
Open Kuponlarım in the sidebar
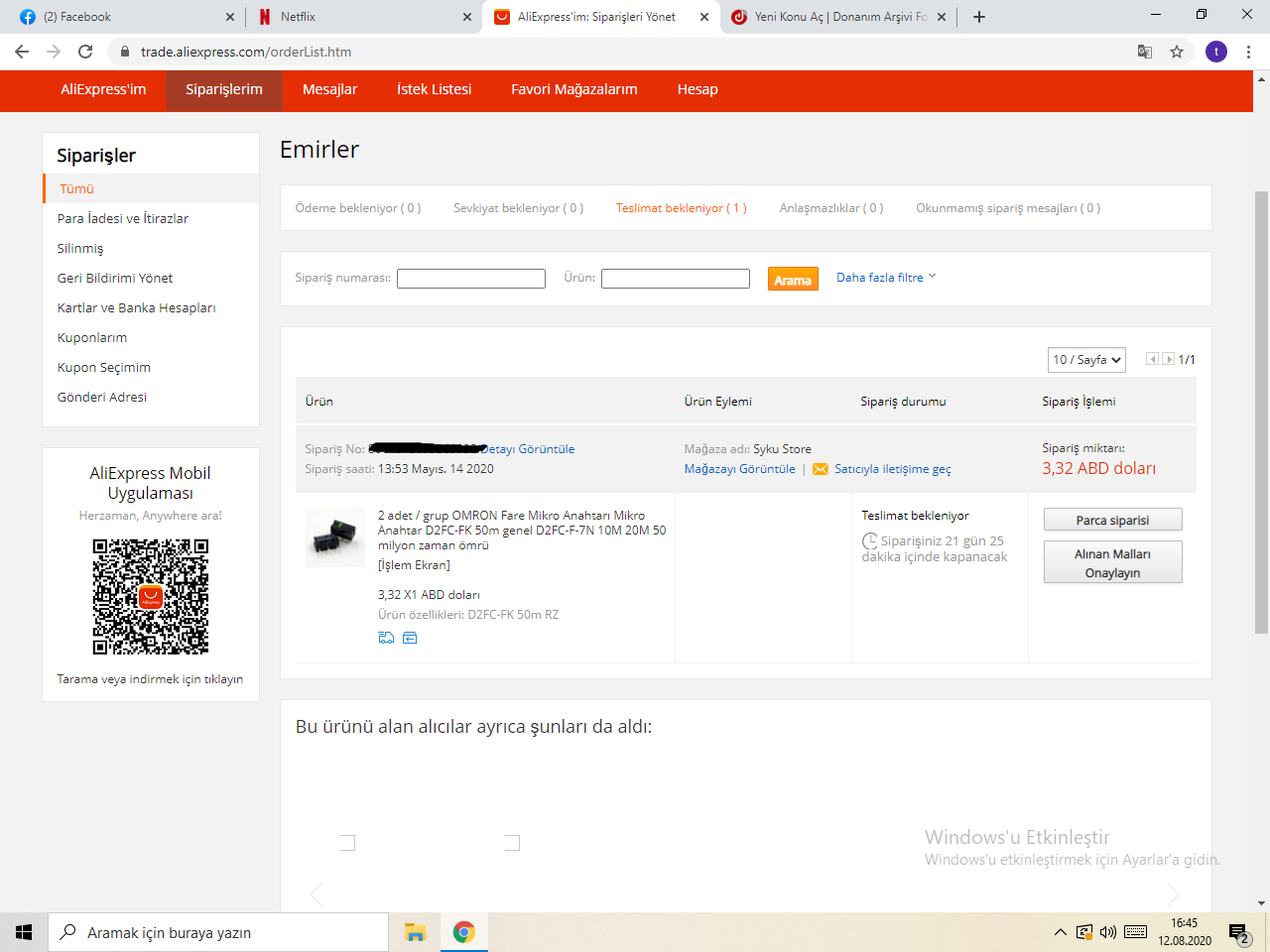tap(92, 337)
